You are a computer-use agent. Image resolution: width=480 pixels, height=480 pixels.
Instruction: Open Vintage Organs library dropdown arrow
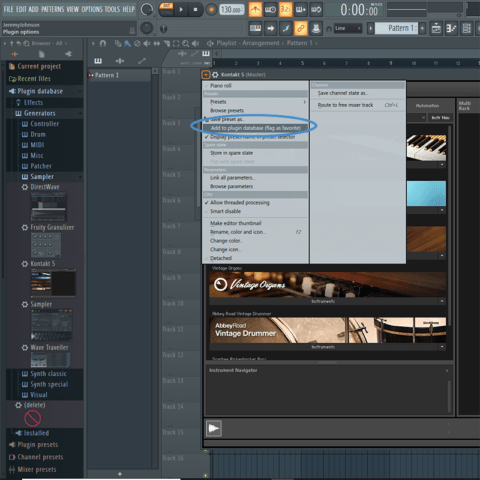(442, 301)
